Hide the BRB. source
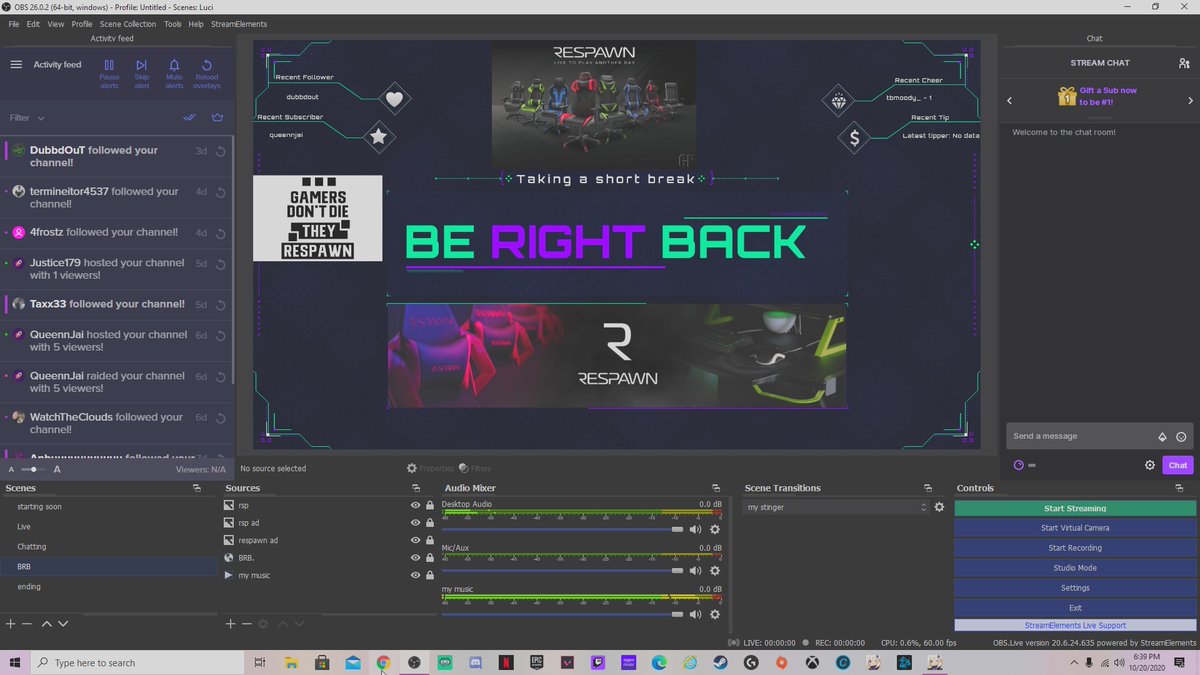1200x675 pixels. (x=416, y=558)
